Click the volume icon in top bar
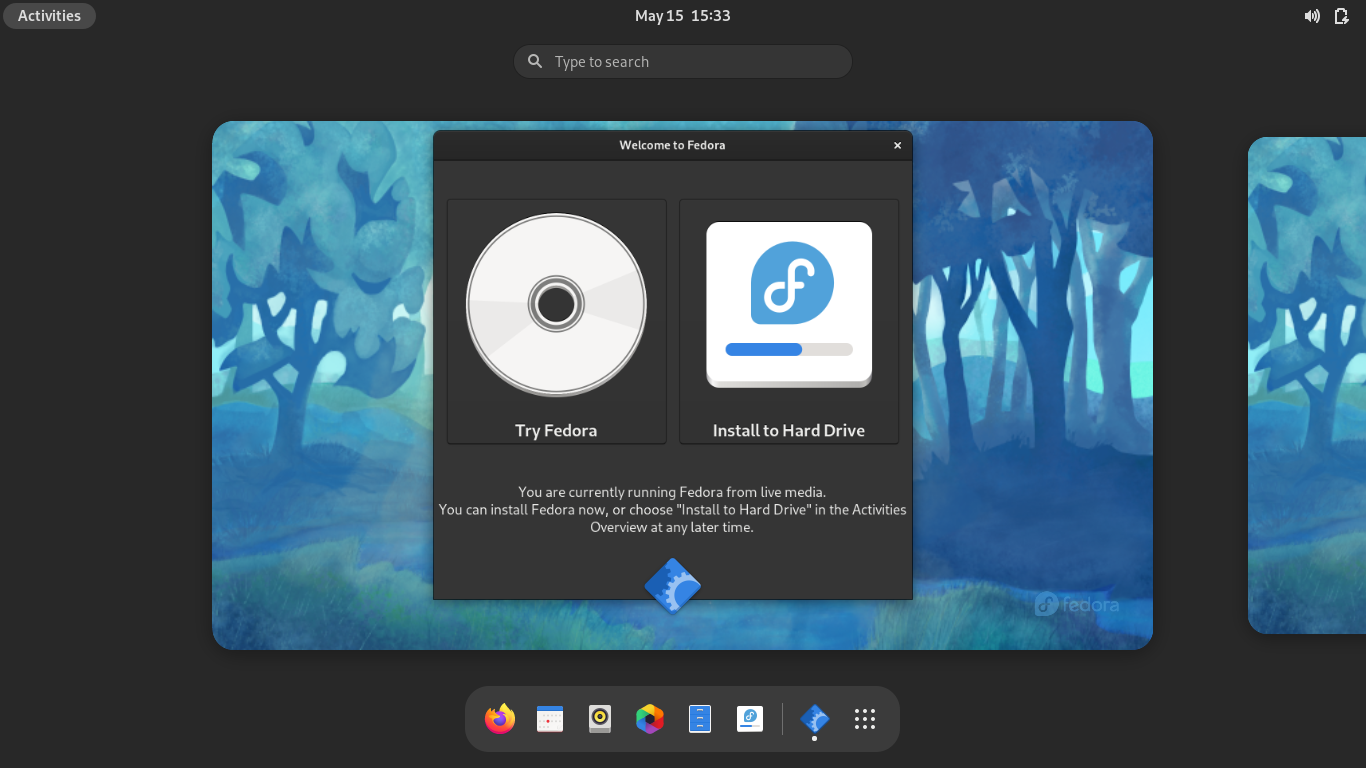1366x768 pixels. point(1312,16)
